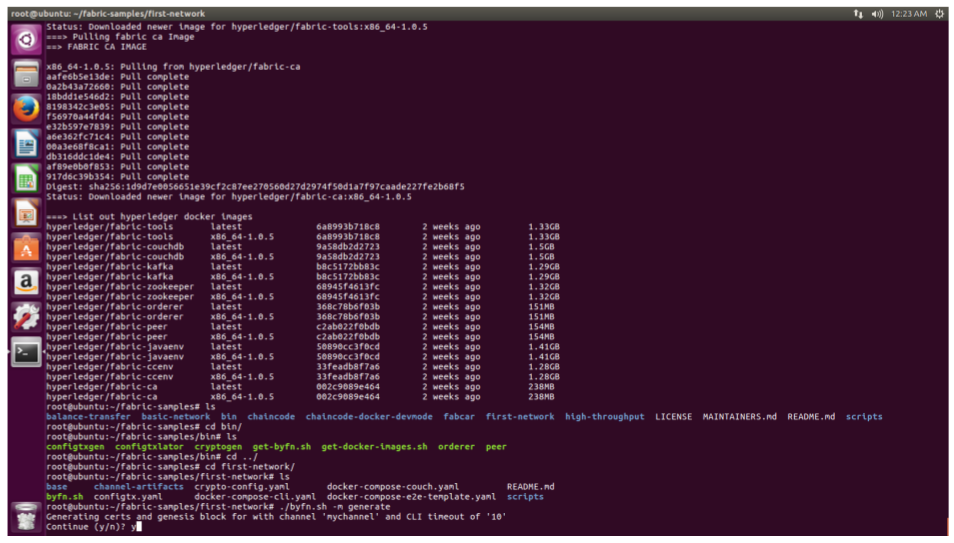Click the 238MB size of fabric-ca latest
Image resolution: width=954 pixels, height=543 pixels.
541,387
